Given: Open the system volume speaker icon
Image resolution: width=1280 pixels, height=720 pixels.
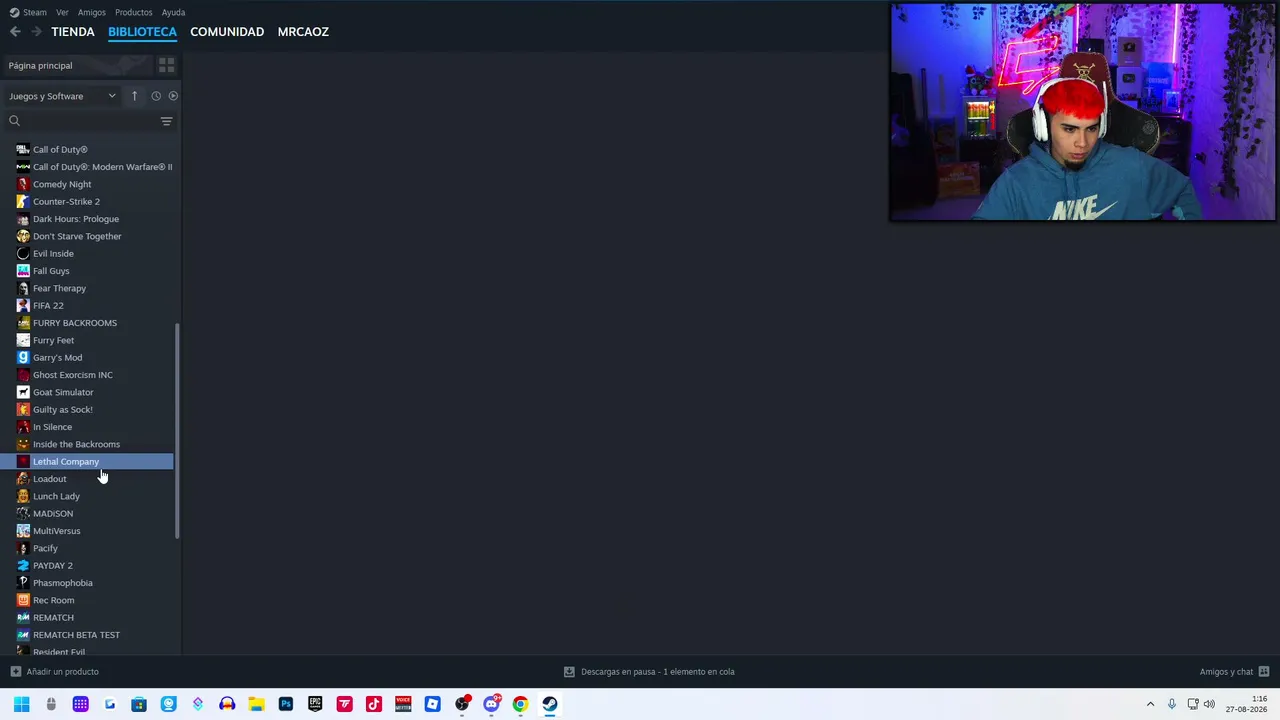Looking at the screenshot, I should (x=1210, y=704).
